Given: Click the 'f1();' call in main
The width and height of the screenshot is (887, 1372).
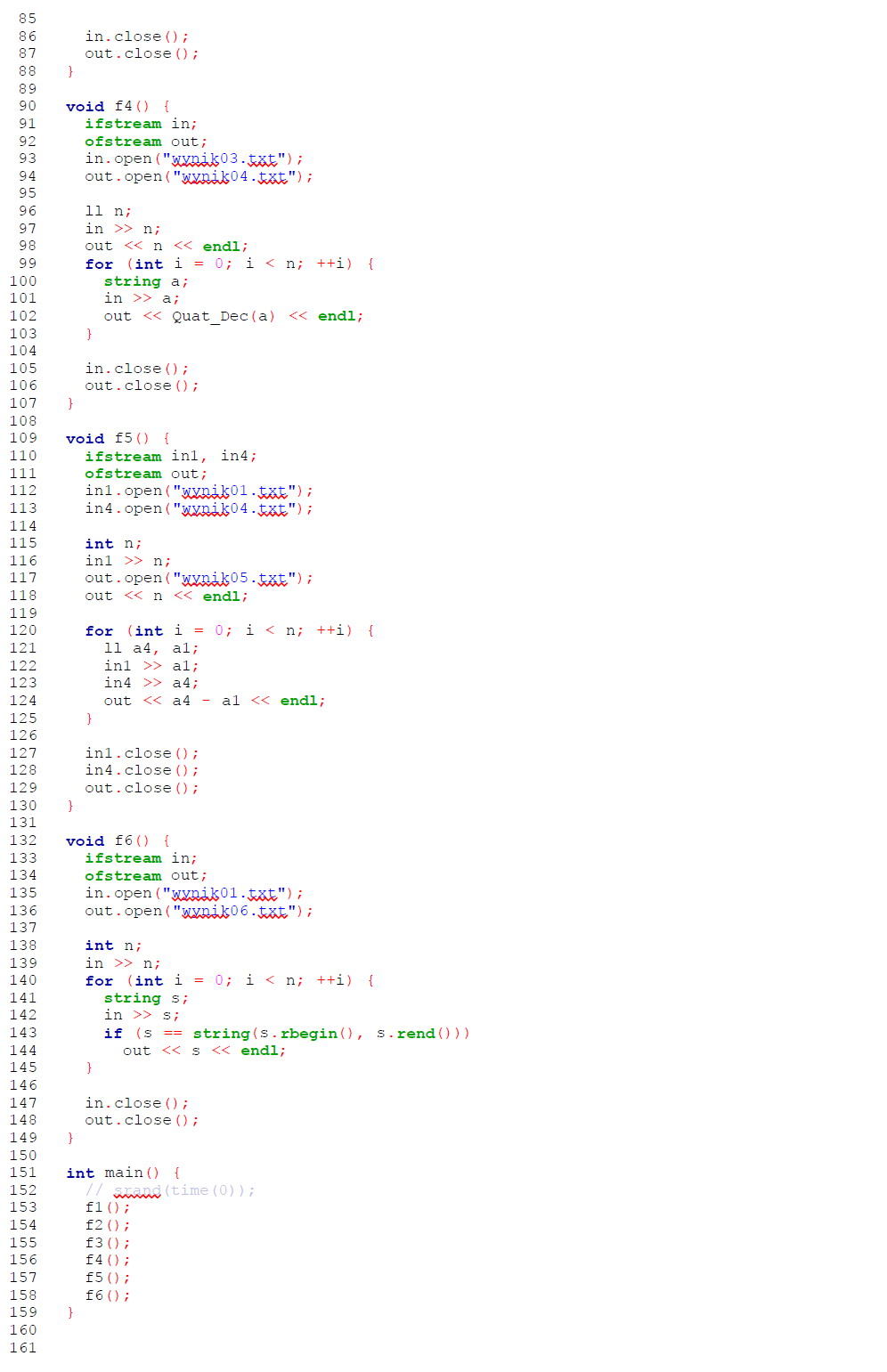Looking at the screenshot, I should [x=108, y=1207].
